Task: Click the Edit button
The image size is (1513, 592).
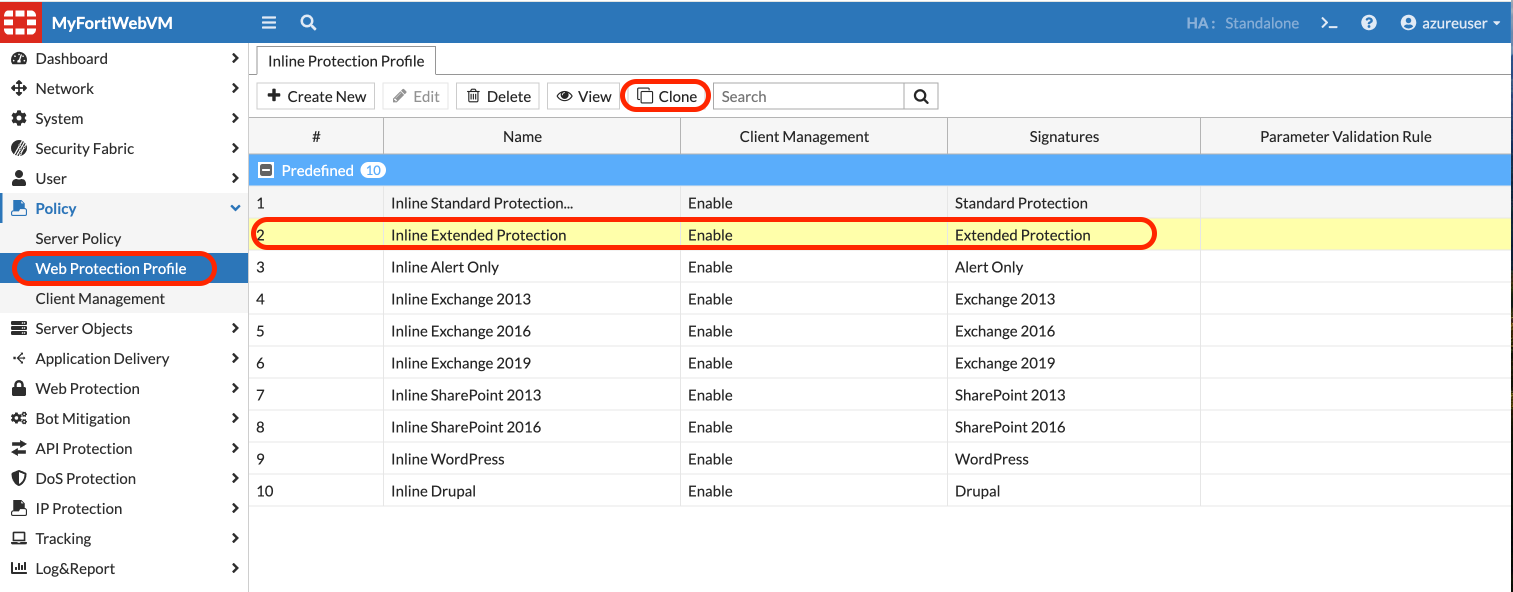Action: point(416,97)
